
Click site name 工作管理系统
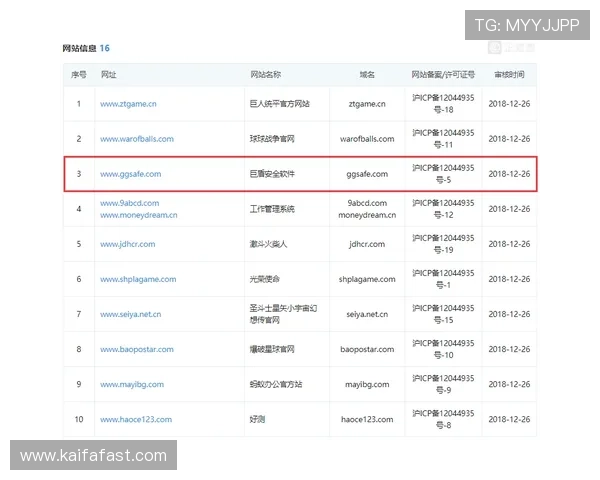pyautogui.click(x=272, y=209)
